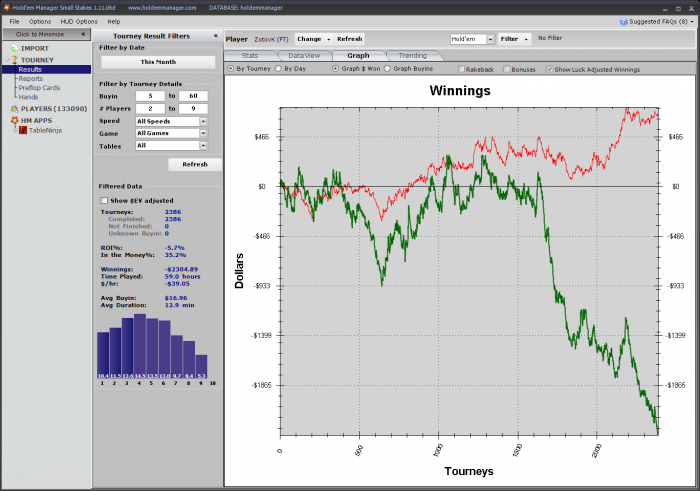The image size is (700, 491).
Task: Collapse the Tourney tree node
Action: coord(7,60)
